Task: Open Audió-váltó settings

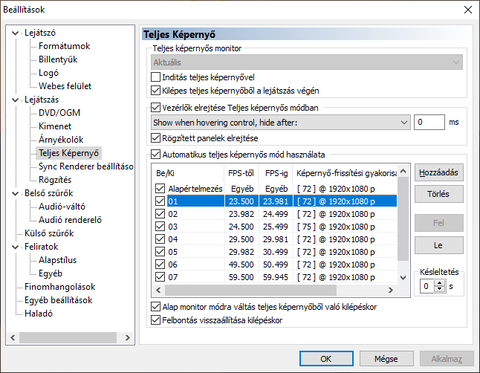Action: 62,207
